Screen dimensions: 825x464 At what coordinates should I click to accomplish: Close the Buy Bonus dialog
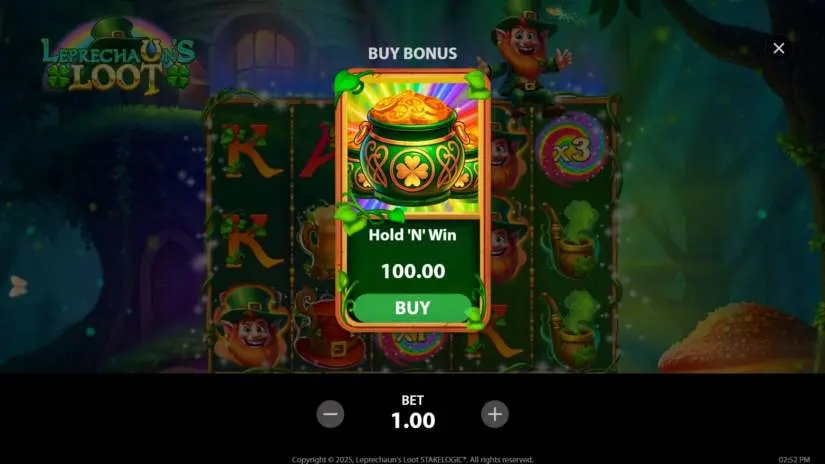point(779,48)
